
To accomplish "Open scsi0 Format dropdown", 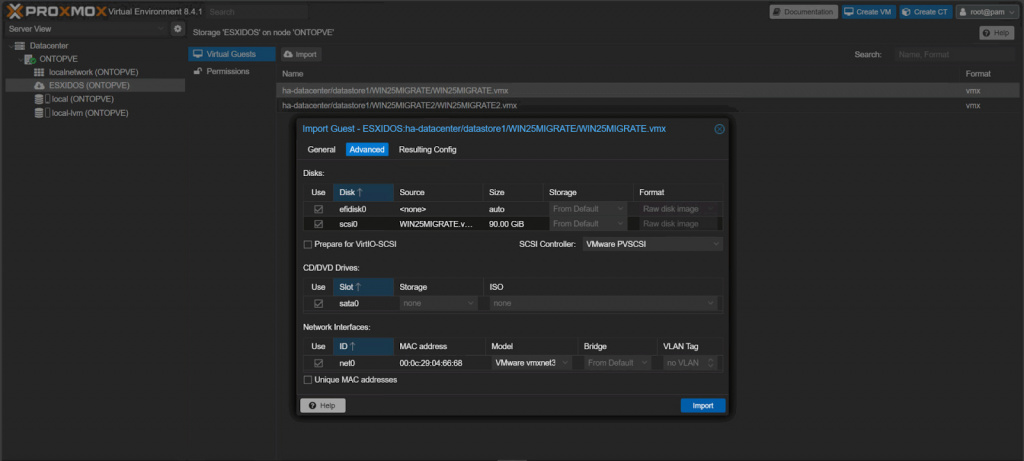I will pos(679,224).
